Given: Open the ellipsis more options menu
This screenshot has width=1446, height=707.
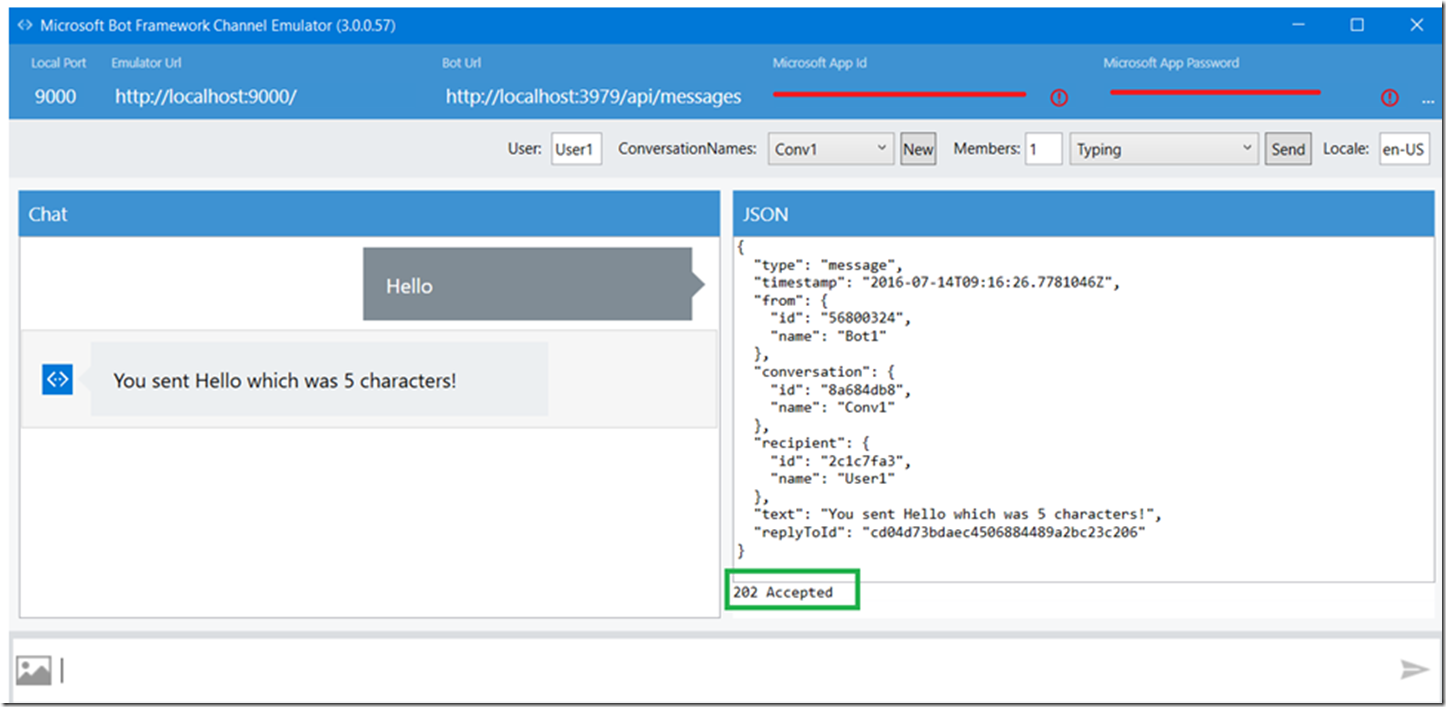Looking at the screenshot, I should point(1427,99).
